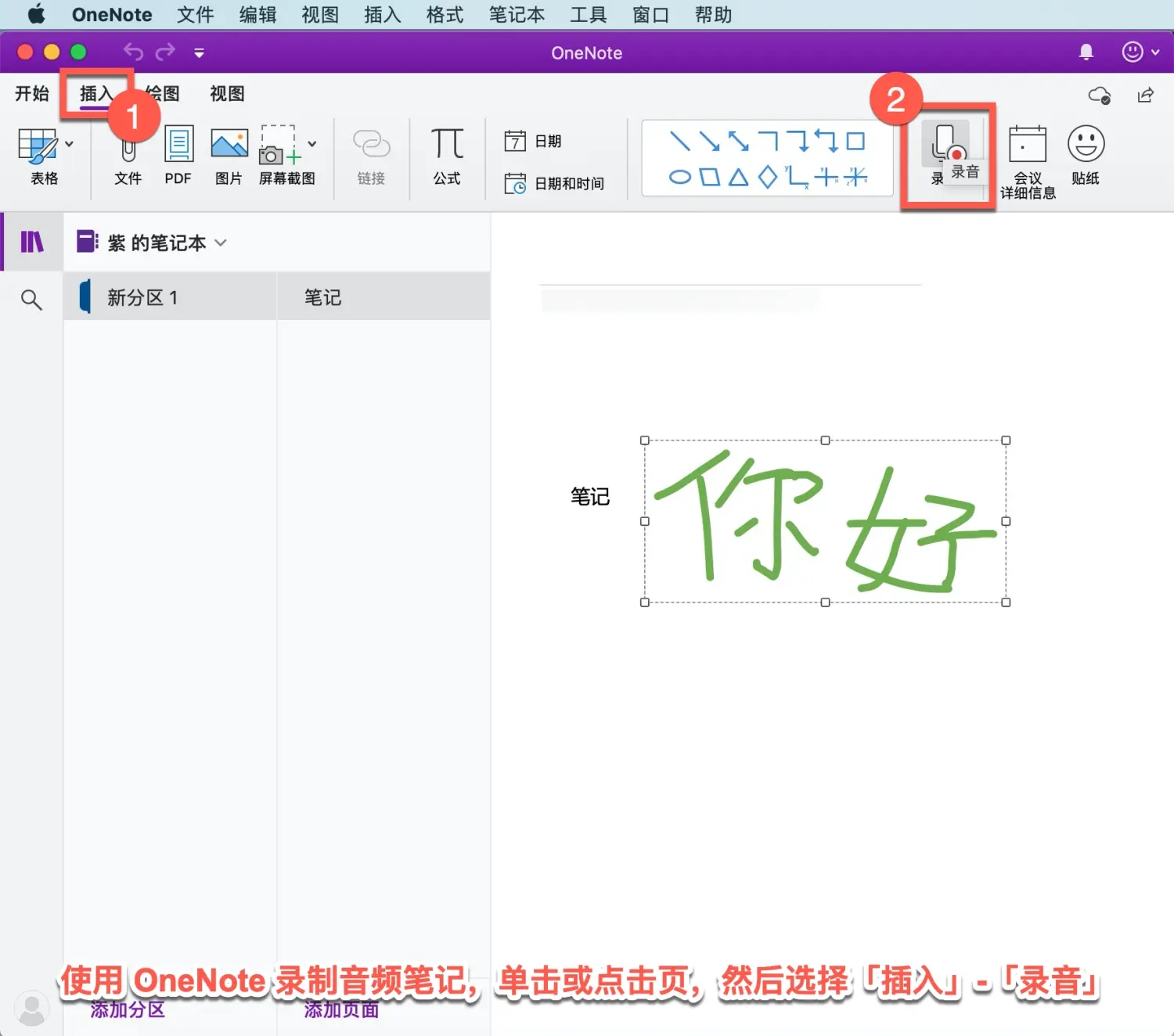Insert meeting details (会议详细信息)

coord(1027,153)
